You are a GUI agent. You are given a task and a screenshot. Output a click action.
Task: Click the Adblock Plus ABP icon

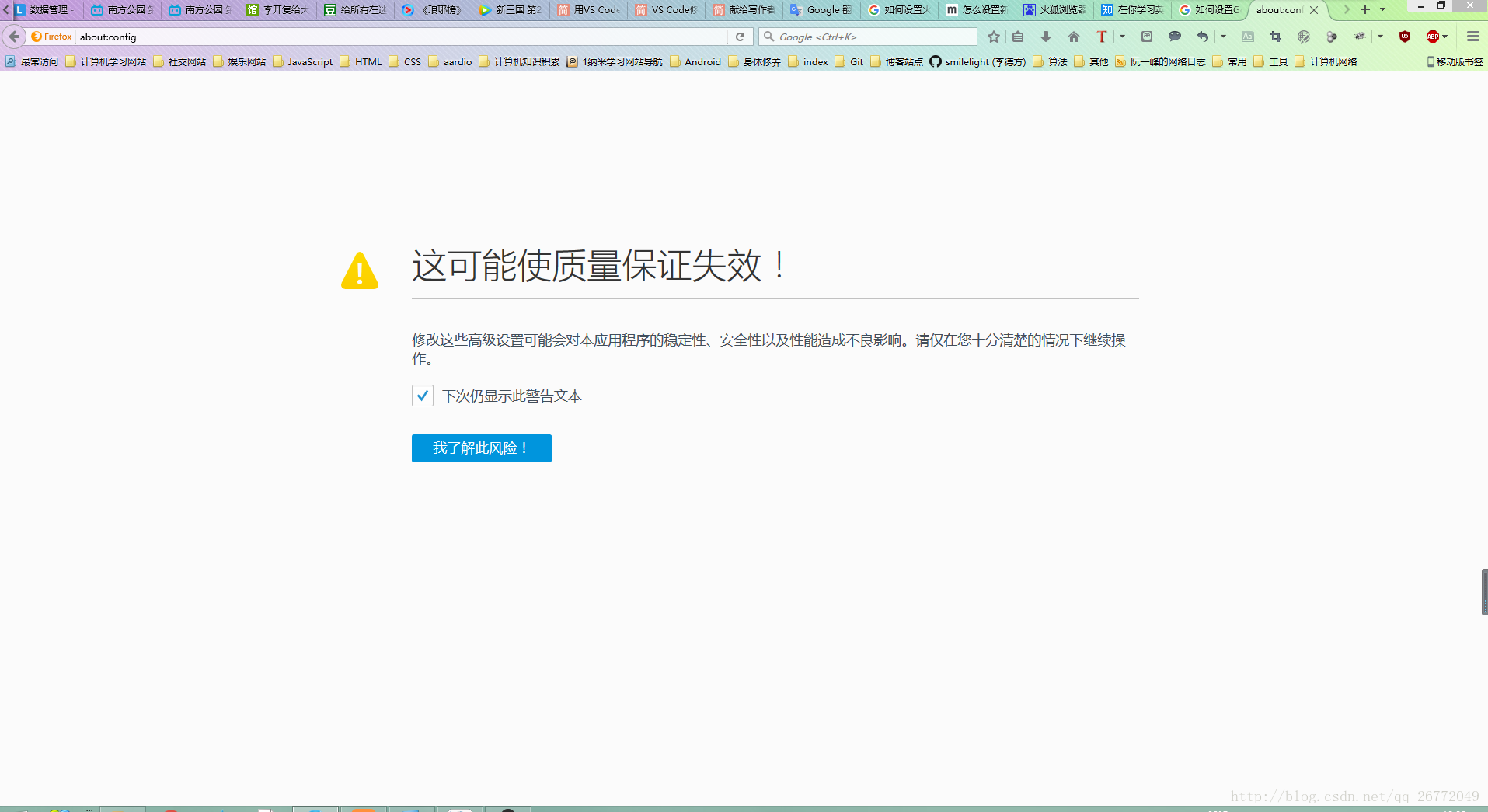click(x=1433, y=37)
